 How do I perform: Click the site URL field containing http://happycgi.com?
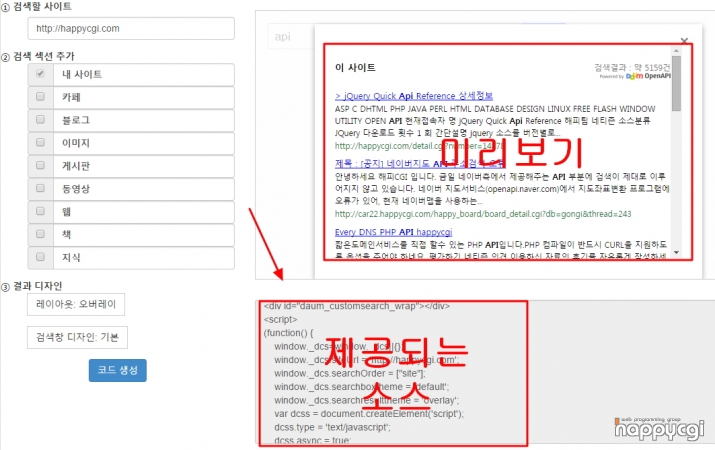click(x=131, y=28)
